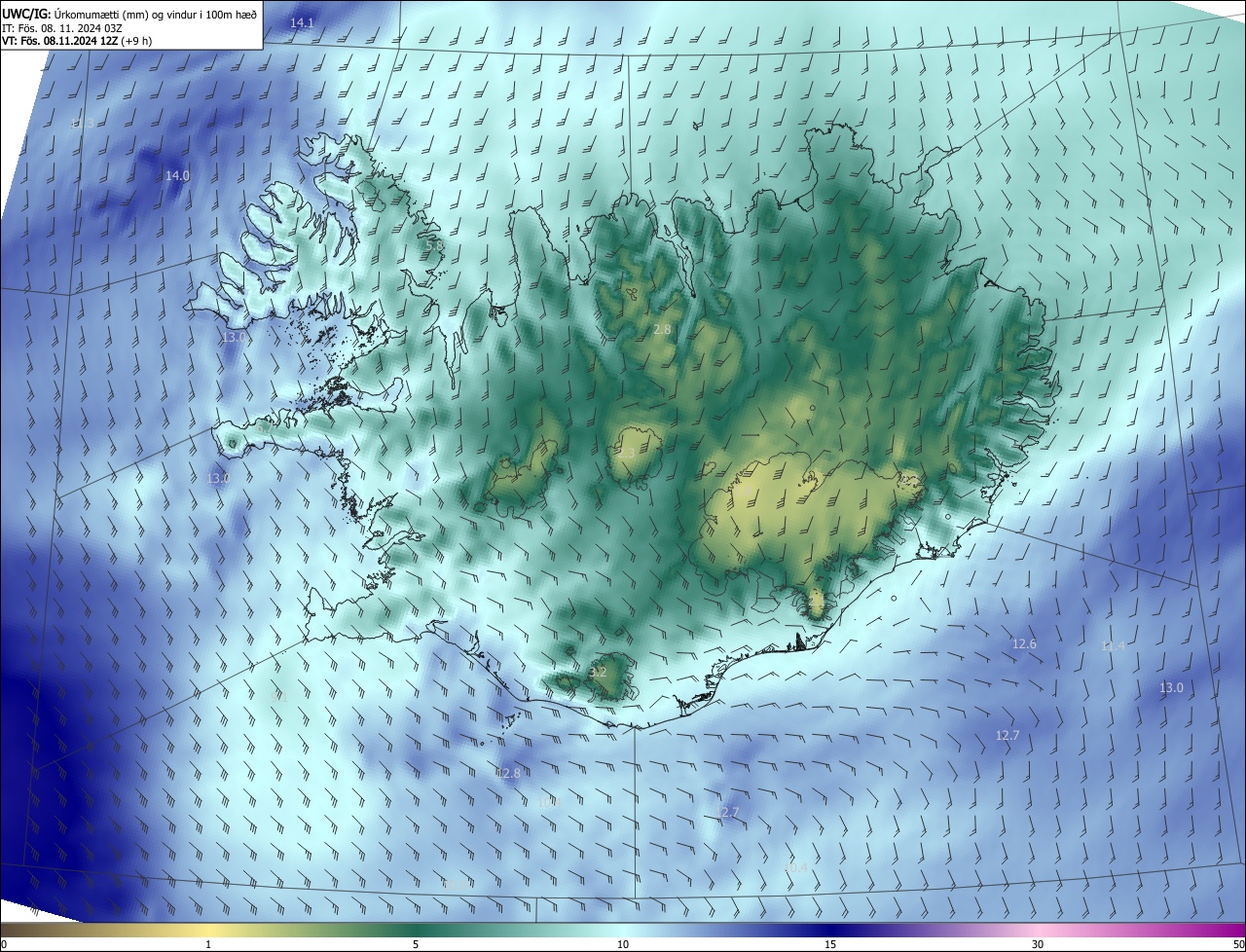The image size is (1246, 952).
Task: Click the 50 tick on the colour scale
Action: (x=1238, y=944)
